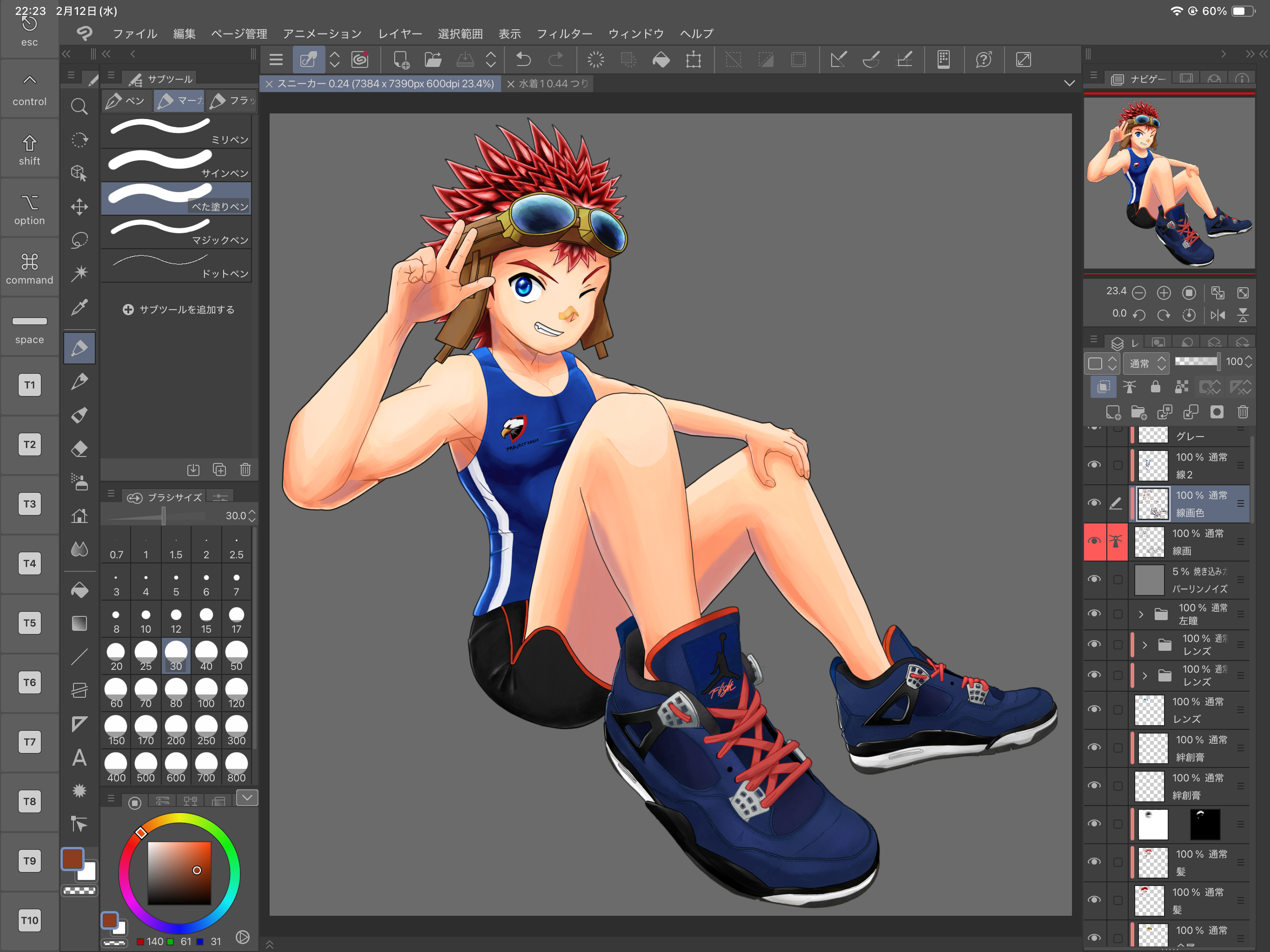Choose brush size preset 100
The width and height of the screenshot is (1270, 952).
[206, 693]
